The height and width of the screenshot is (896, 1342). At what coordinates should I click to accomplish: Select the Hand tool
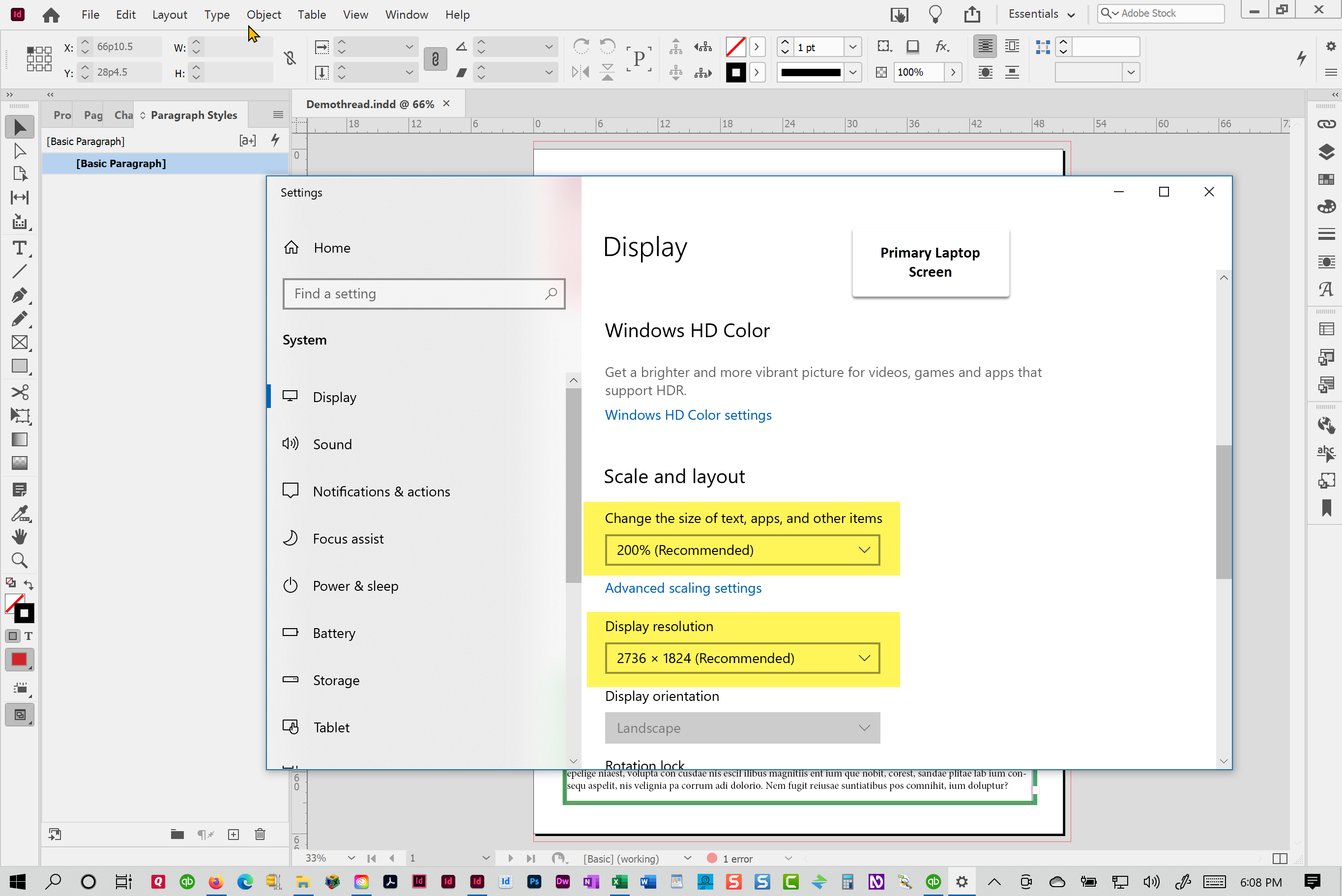click(x=20, y=537)
